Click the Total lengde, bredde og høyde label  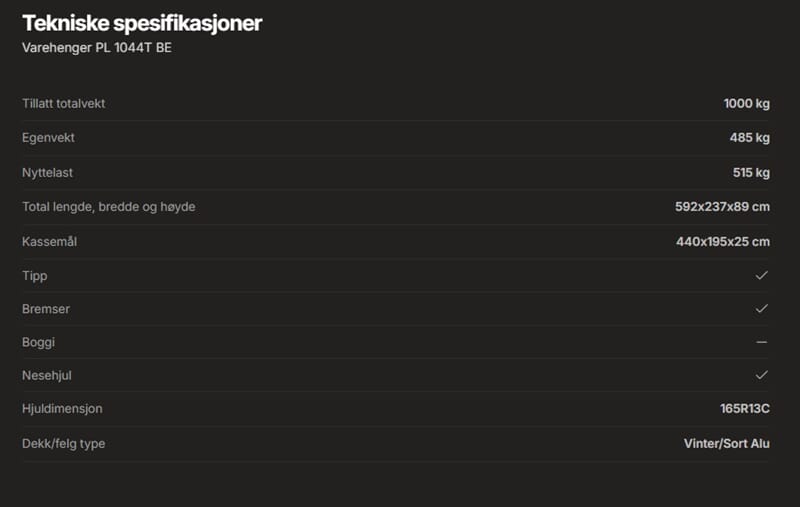(x=108, y=207)
